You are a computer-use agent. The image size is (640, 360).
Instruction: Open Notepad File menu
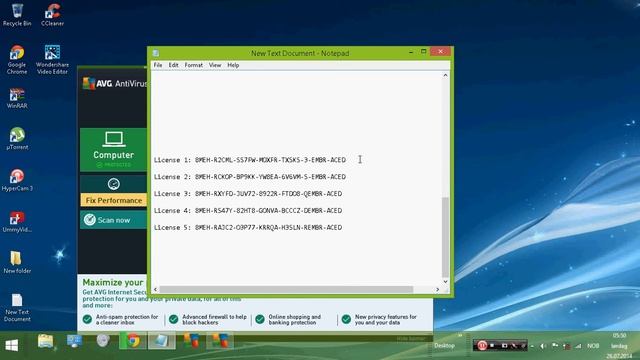tap(158, 65)
